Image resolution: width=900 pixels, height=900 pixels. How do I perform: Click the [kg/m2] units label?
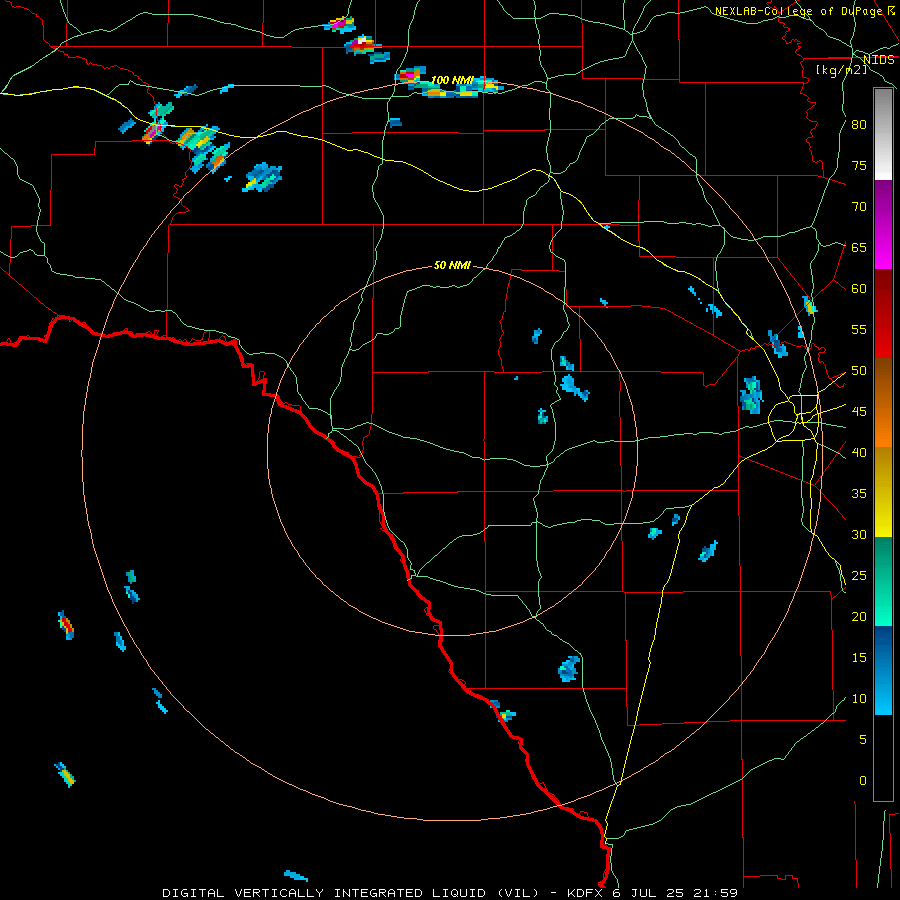[x=841, y=69]
